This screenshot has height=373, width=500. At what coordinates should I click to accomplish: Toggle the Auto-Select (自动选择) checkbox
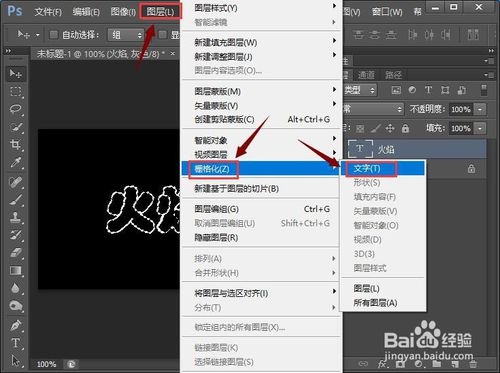click(53, 35)
